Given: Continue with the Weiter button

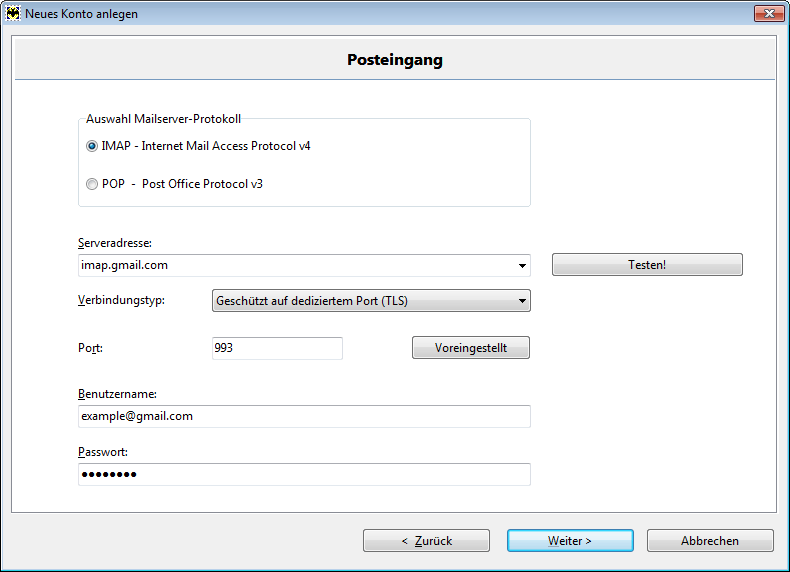Looking at the screenshot, I should pos(570,541).
